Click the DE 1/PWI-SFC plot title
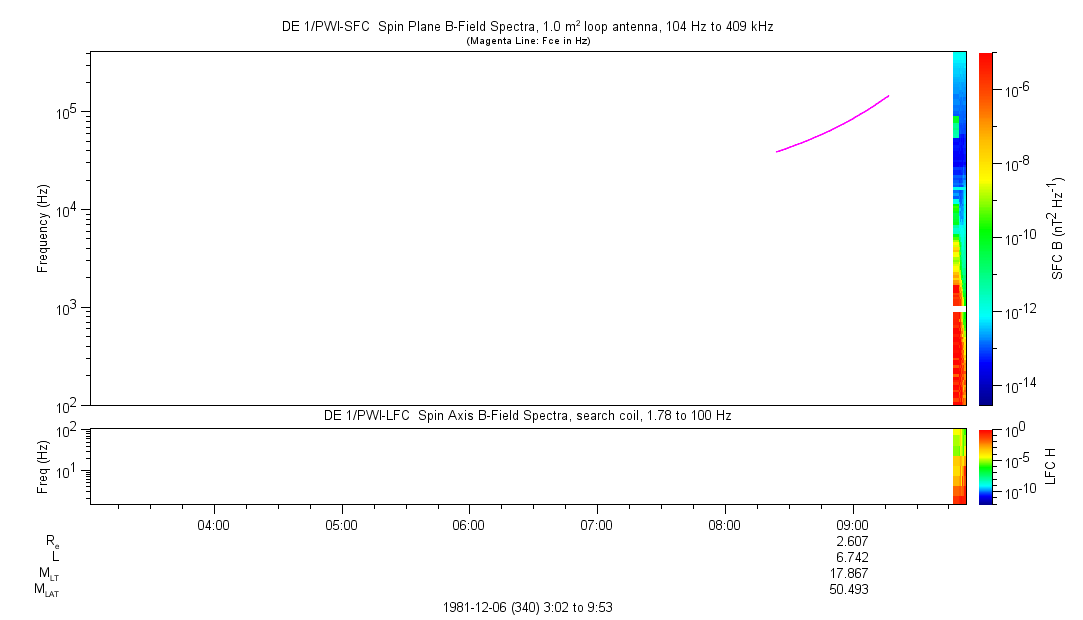 [x=527, y=27]
